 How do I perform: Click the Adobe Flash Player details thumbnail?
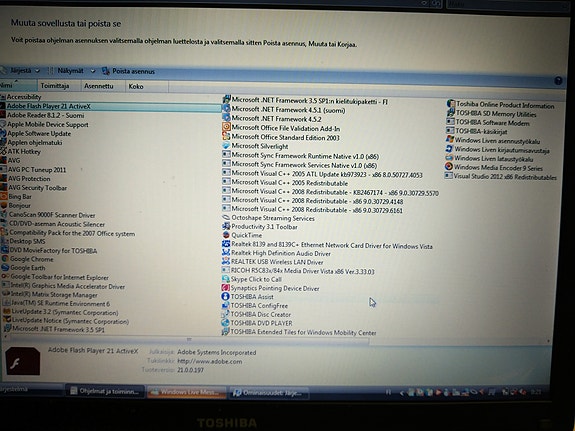point(23,362)
